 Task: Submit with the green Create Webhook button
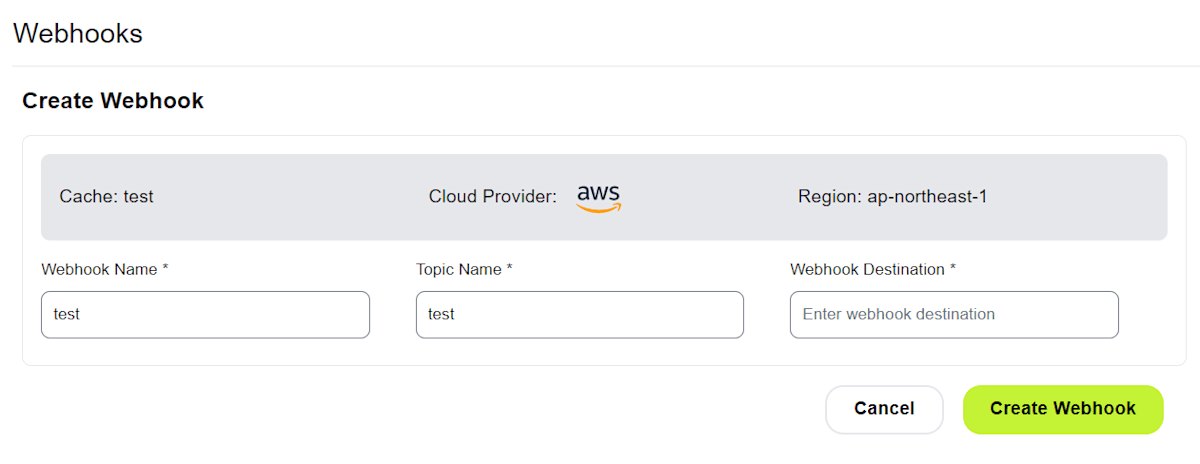coord(1063,409)
